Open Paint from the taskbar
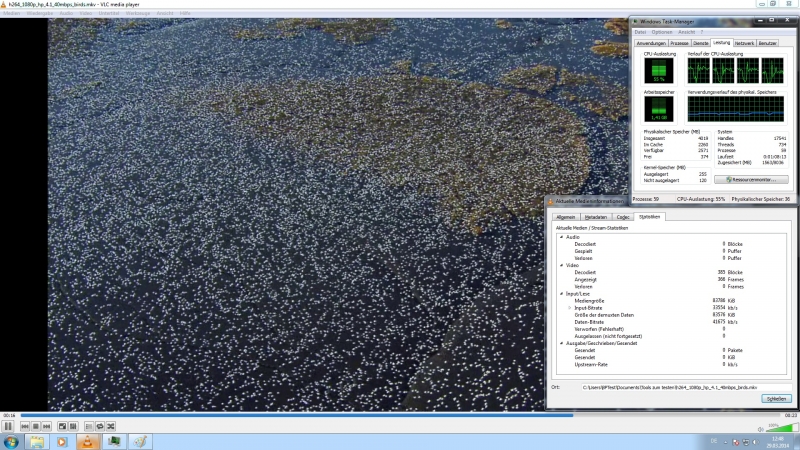Screen dimensions: 800x450 pyautogui.click(x=140, y=442)
